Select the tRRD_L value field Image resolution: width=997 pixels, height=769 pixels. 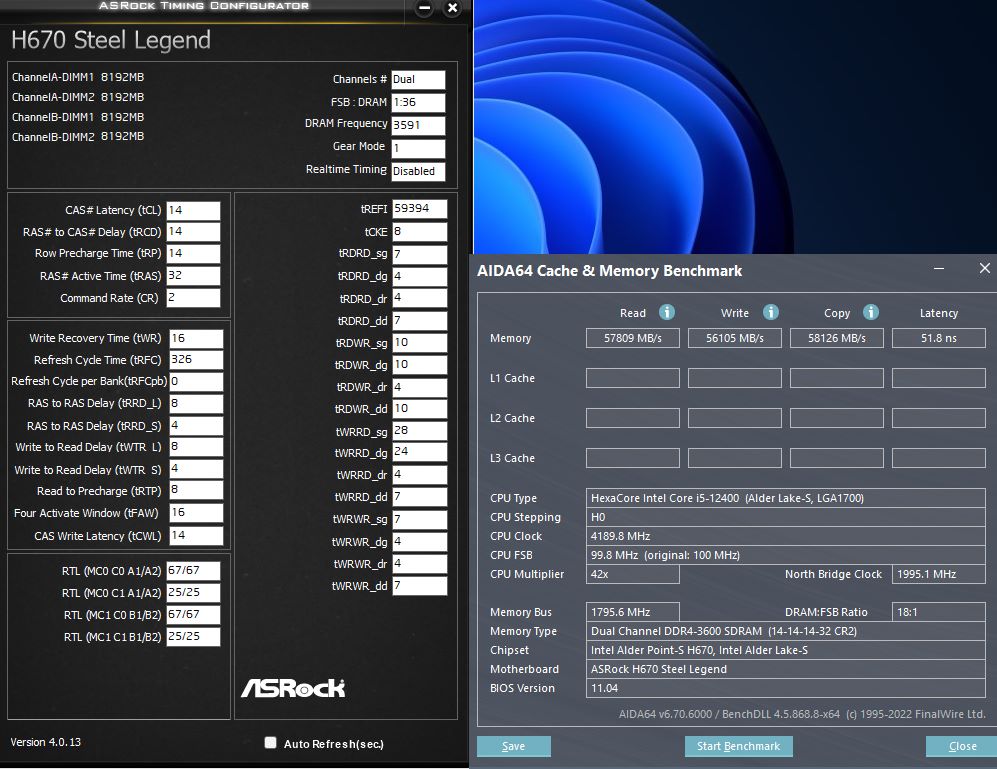point(196,403)
